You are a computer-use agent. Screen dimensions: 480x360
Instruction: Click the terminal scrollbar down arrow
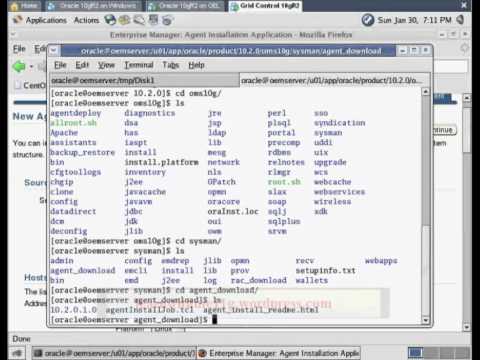pos(425,320)
